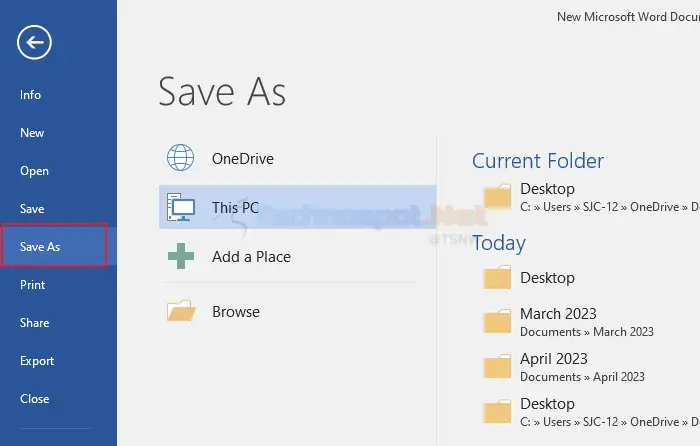
Task: Click the path Documents » April 2023
Action: [x=582, y=377]
